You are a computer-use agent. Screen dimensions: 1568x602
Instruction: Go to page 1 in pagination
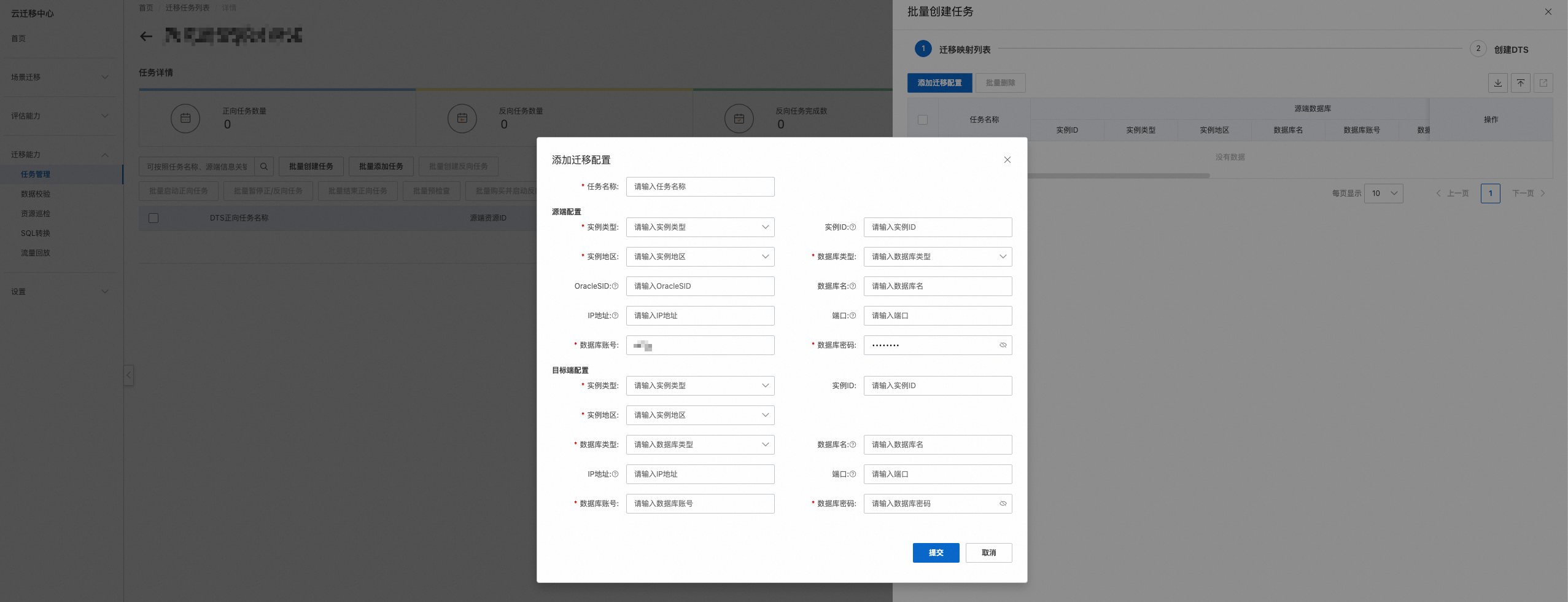(x=1490, y=193)
